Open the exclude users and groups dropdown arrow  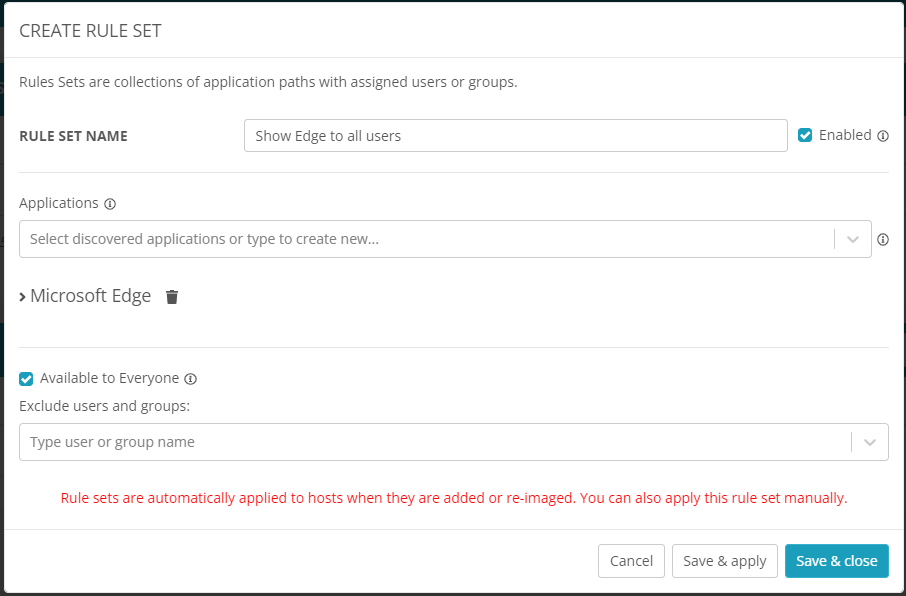point(870,442)
